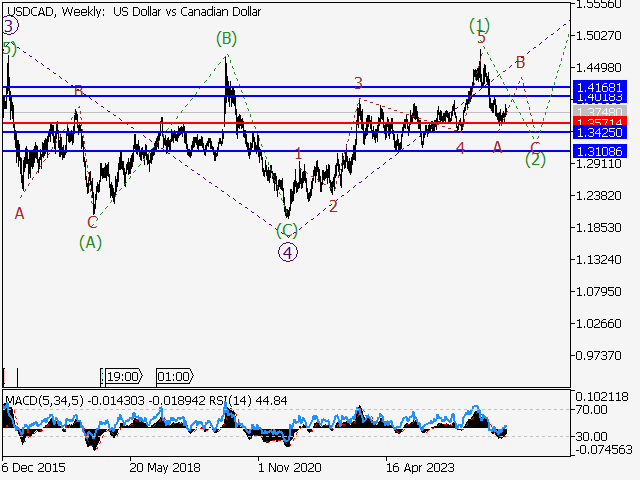This screenshot has width=640, height=480.
Task: Click the red 1.35714 price level tag
Action: point(605,122)
